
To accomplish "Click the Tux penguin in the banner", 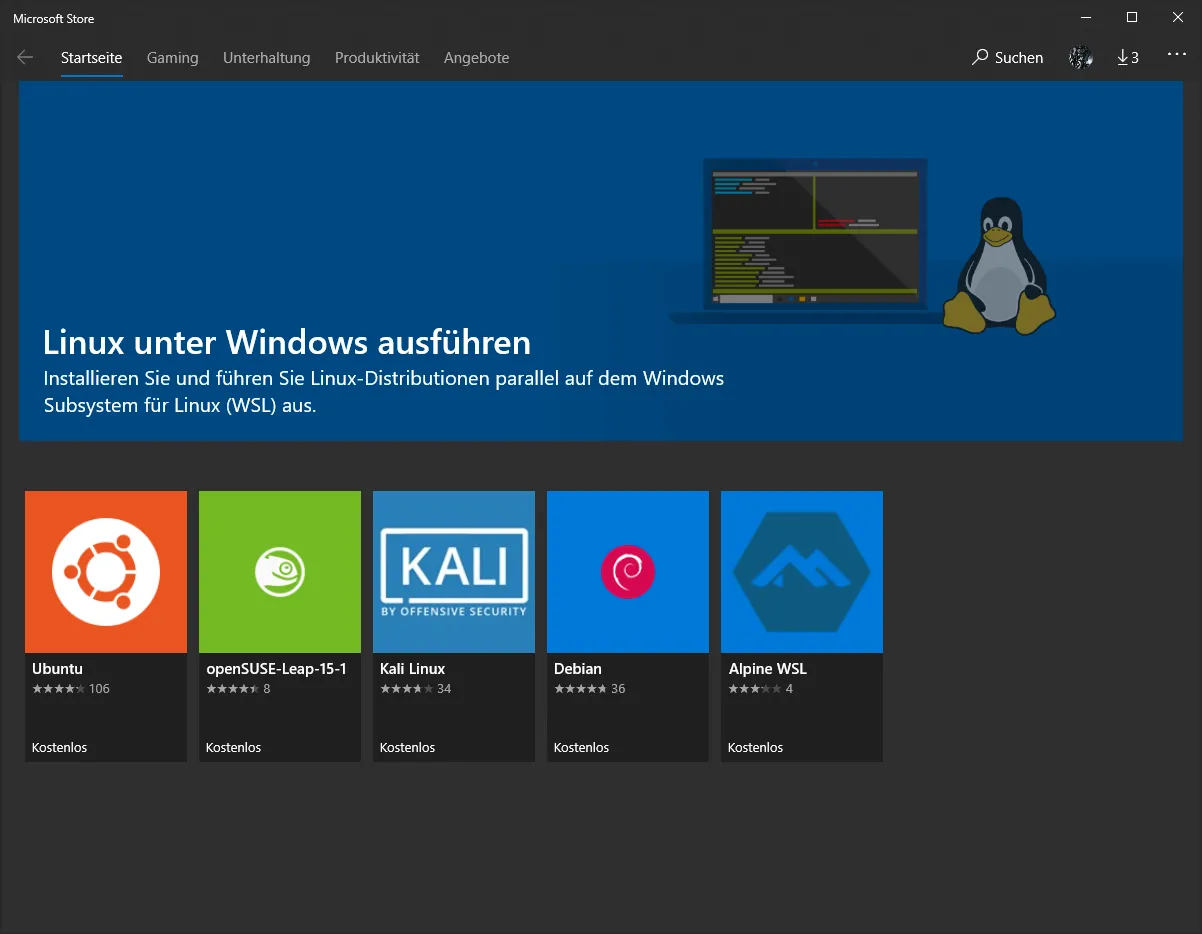I will [x=999, y=265].
